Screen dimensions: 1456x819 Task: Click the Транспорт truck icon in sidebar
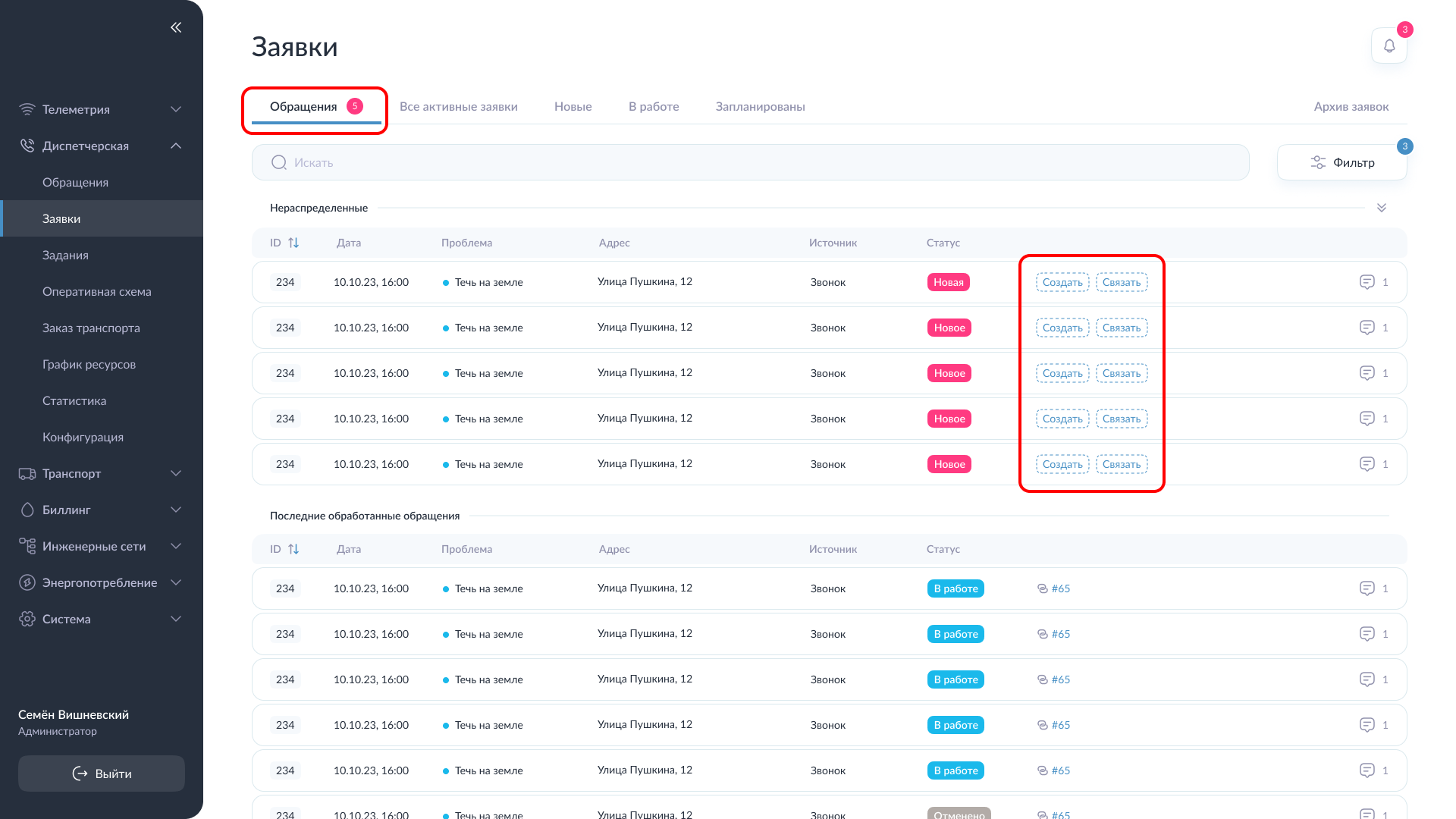click(27, 474)
